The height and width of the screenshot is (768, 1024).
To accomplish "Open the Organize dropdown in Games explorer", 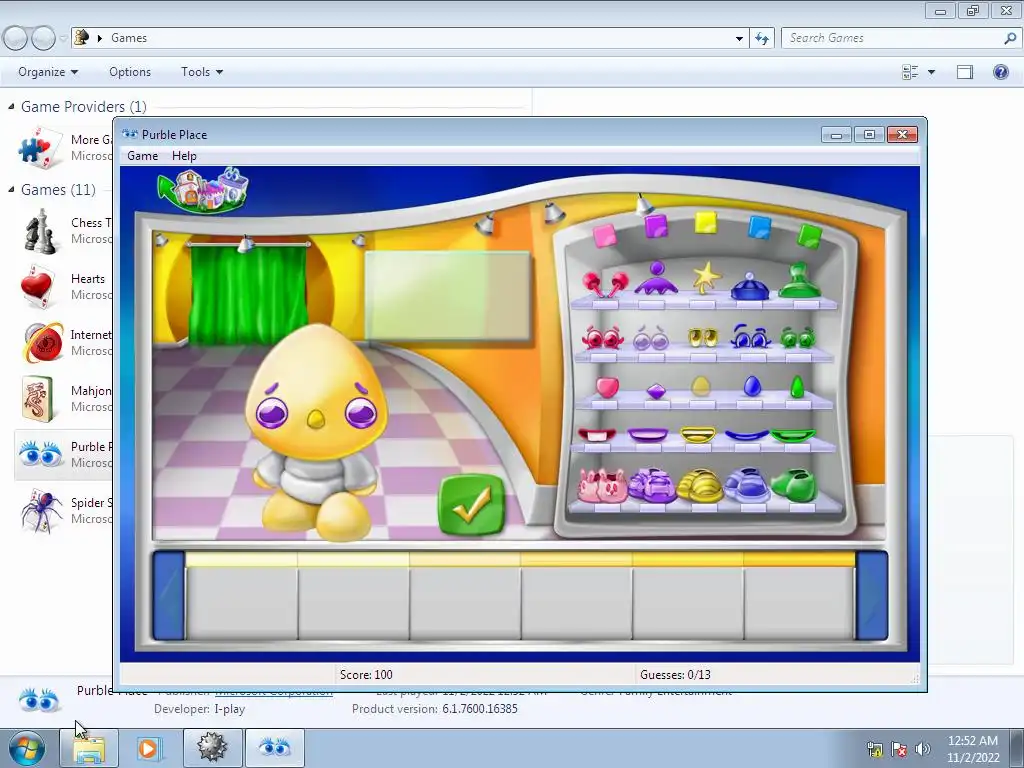I will [x=48, y=72].
